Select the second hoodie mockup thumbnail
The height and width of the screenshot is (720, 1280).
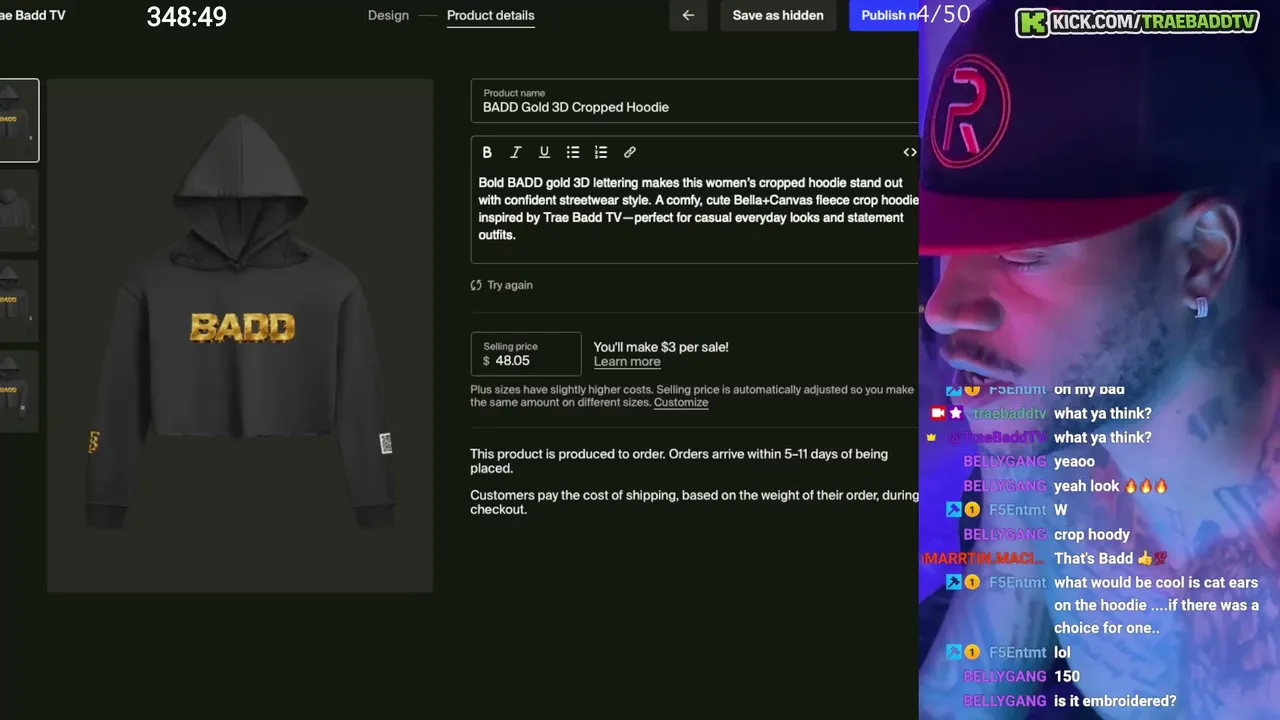[18, 211]
